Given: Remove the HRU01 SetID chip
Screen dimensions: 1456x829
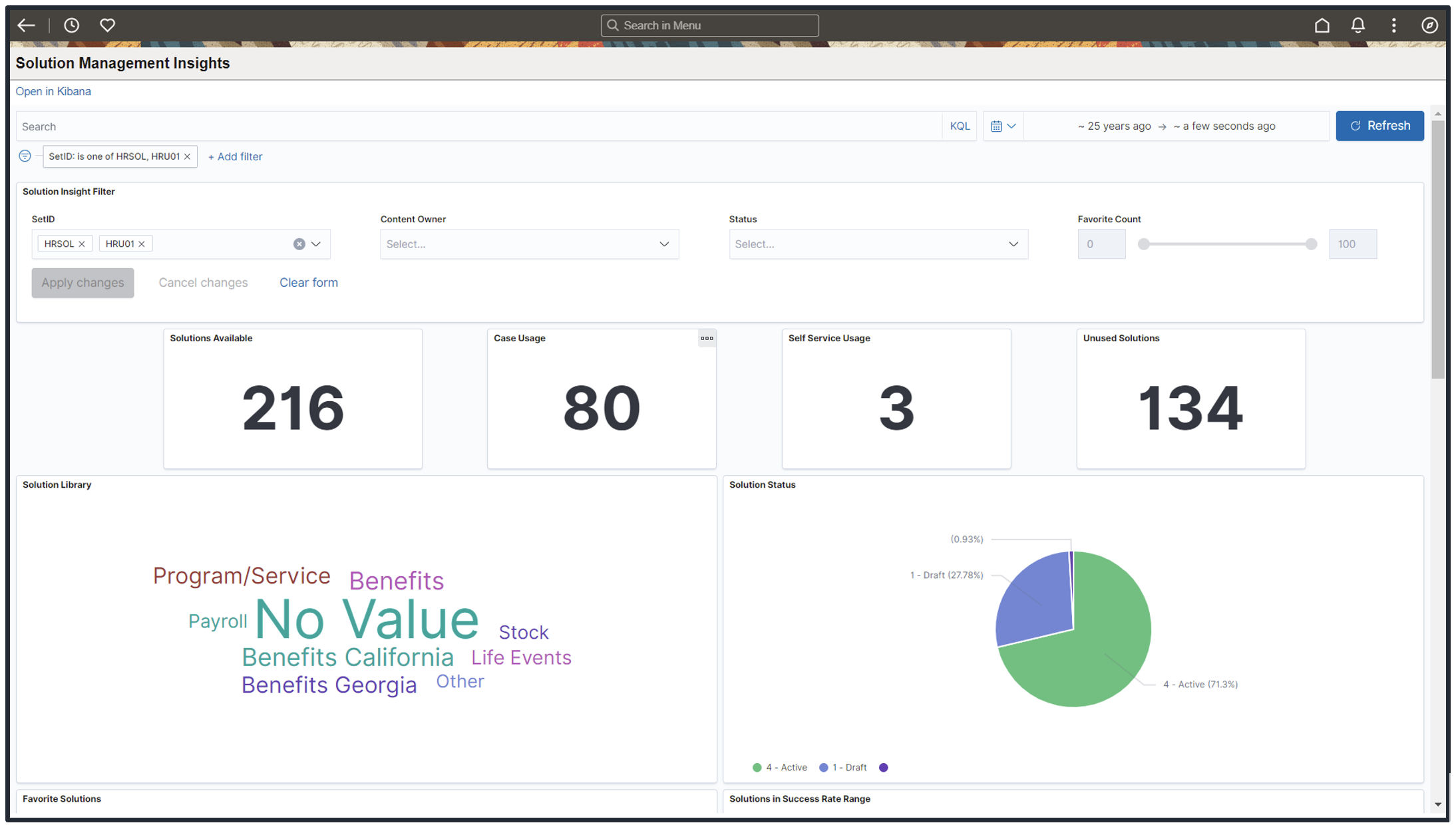Looking at the screenshot, I should 143,244.
